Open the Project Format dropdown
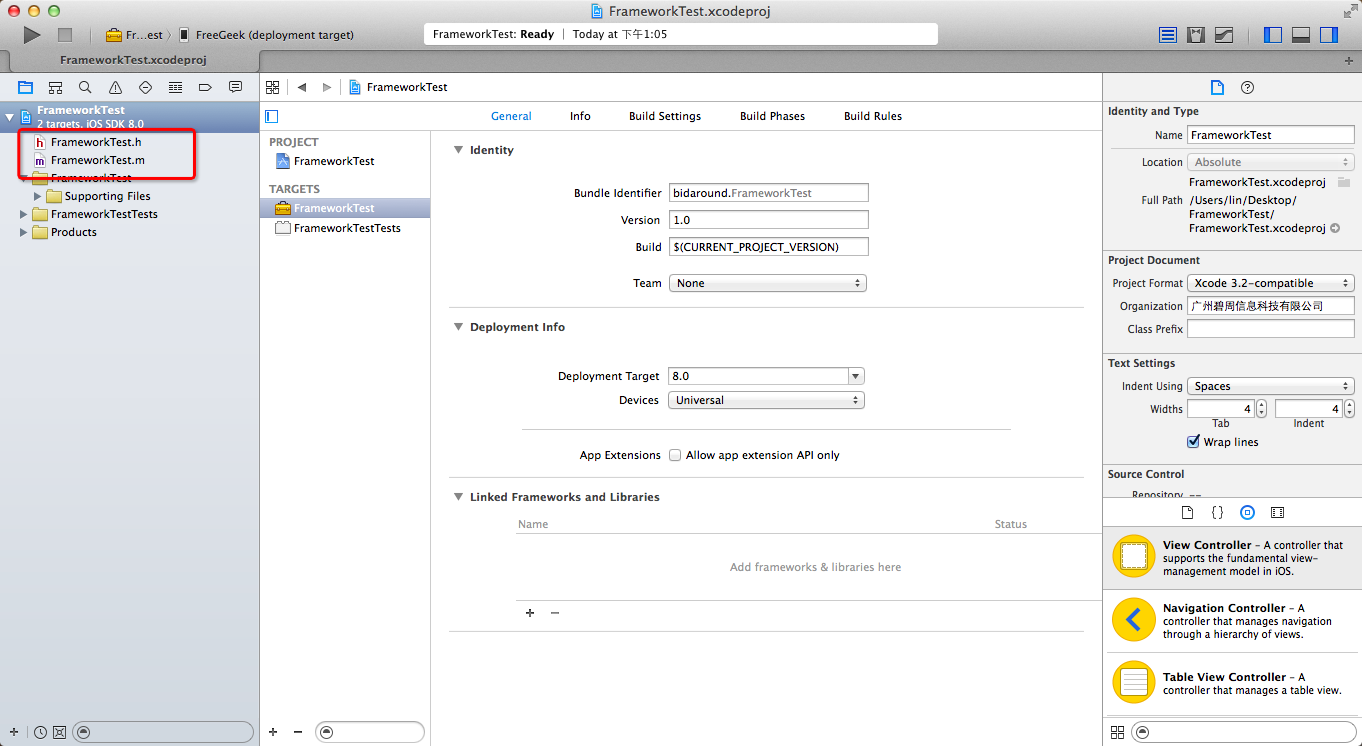This screenshot has height=746, width=1362. pos(1270,283)
